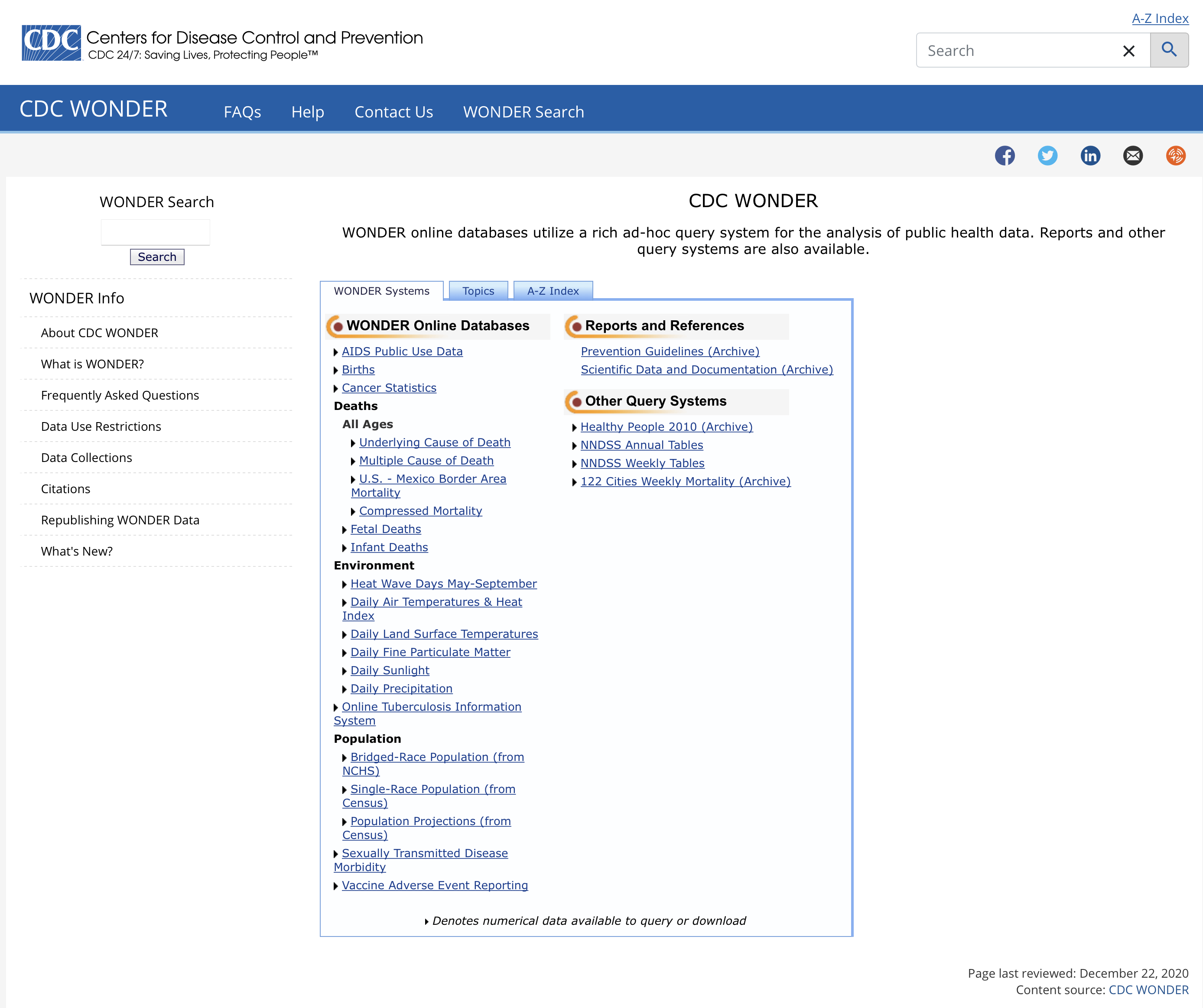Click the CDC logo
This screenshot has width=1203, height=1008.
52,43
